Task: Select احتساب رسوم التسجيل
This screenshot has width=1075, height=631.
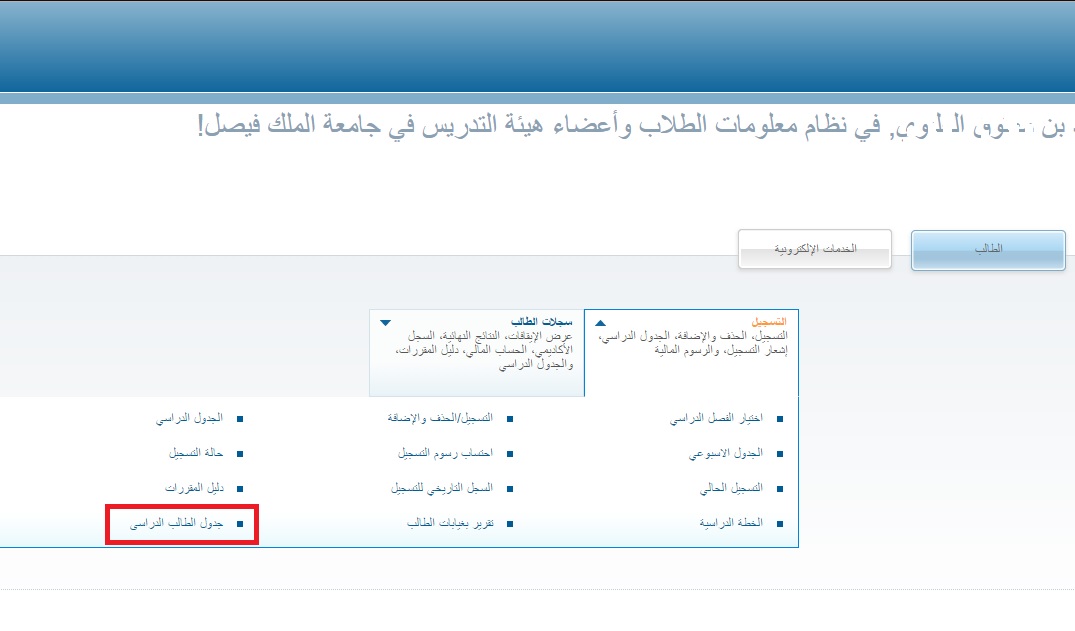Action: [x=446, y=453]
